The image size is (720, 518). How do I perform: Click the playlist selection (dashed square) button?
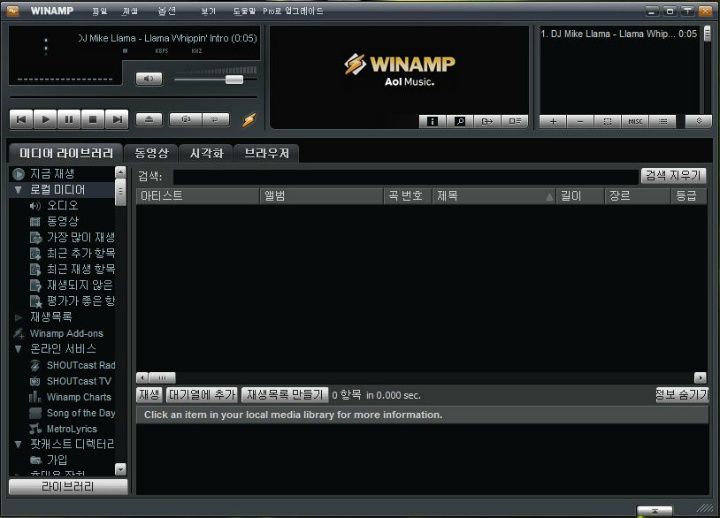click(608, 121)
